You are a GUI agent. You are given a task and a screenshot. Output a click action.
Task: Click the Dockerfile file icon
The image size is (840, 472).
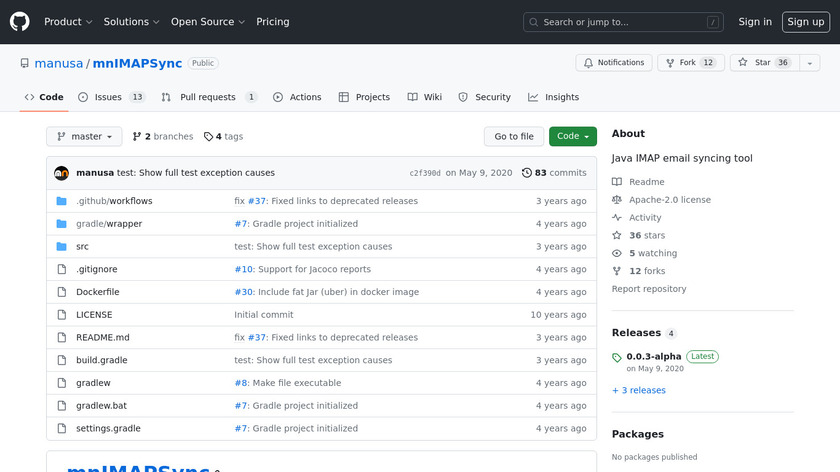[61, 292]
